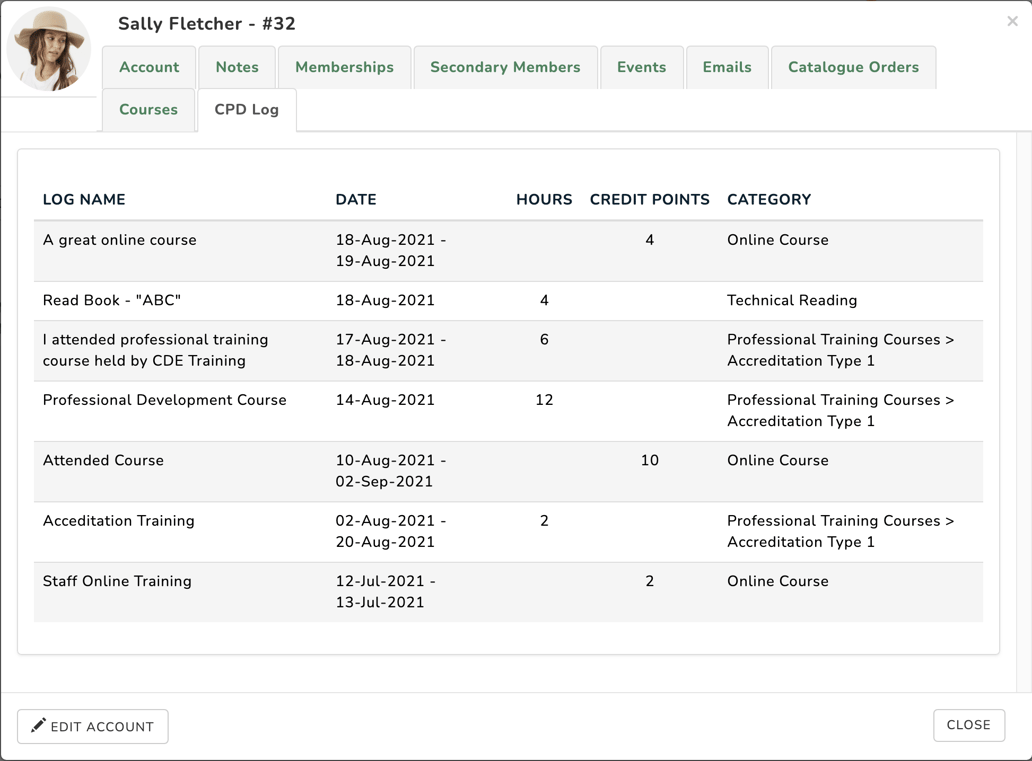Select the Events tab
Image resolution: width=1032 pixels, height=761 pixels.
tap(641, 67)
